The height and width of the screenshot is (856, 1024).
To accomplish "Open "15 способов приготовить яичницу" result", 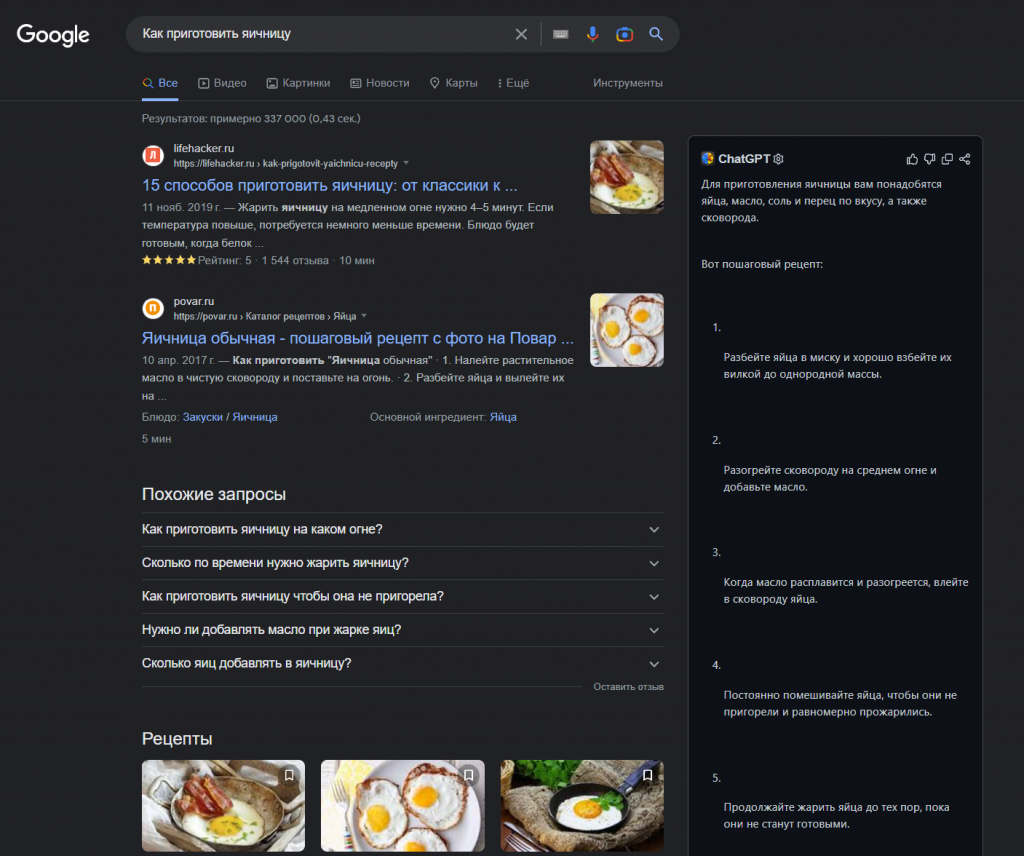I will pos(329,185).
